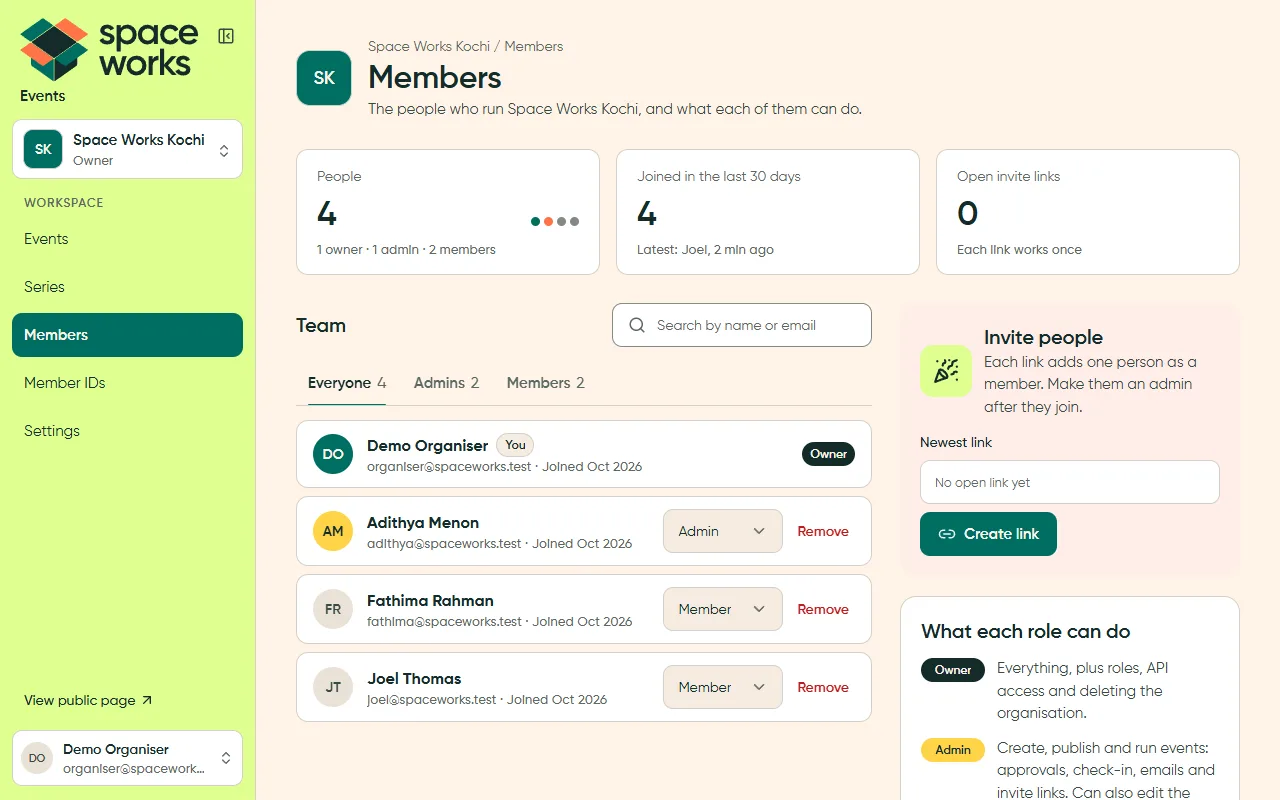This screenshot has height=800, width=1280.
Task: Click Adithya Menon's AM avatar
Action: [333, 531]
